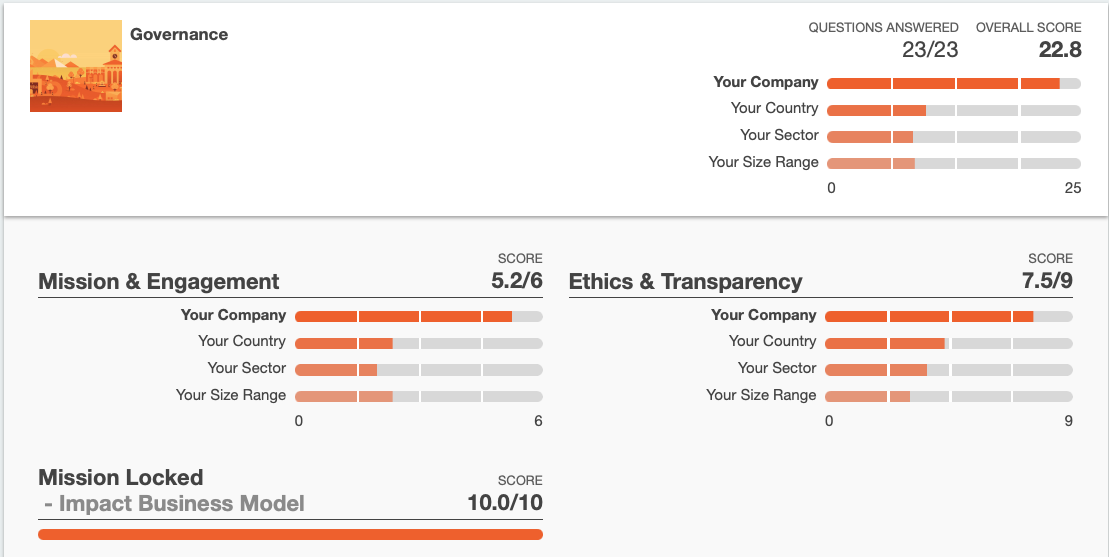Click the 22.8 overall score value

1059,49
